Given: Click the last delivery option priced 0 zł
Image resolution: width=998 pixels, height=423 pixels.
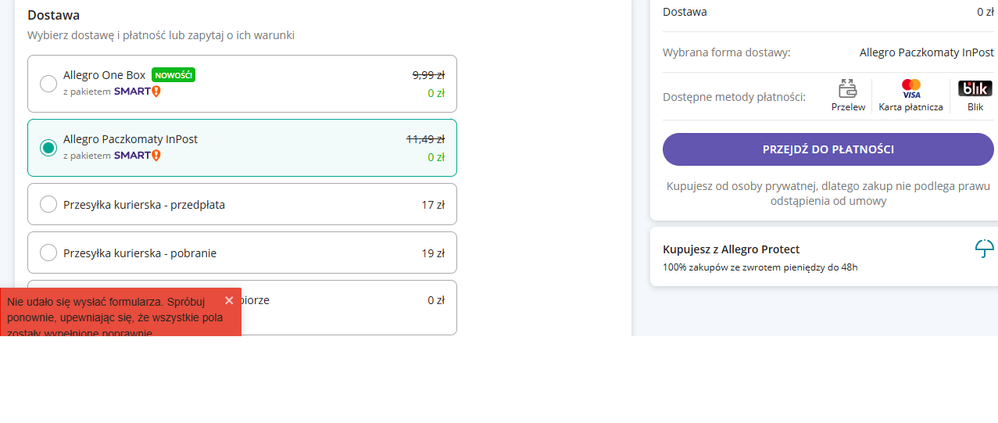Looking at the screenshot, I should (x=242, y=307).
